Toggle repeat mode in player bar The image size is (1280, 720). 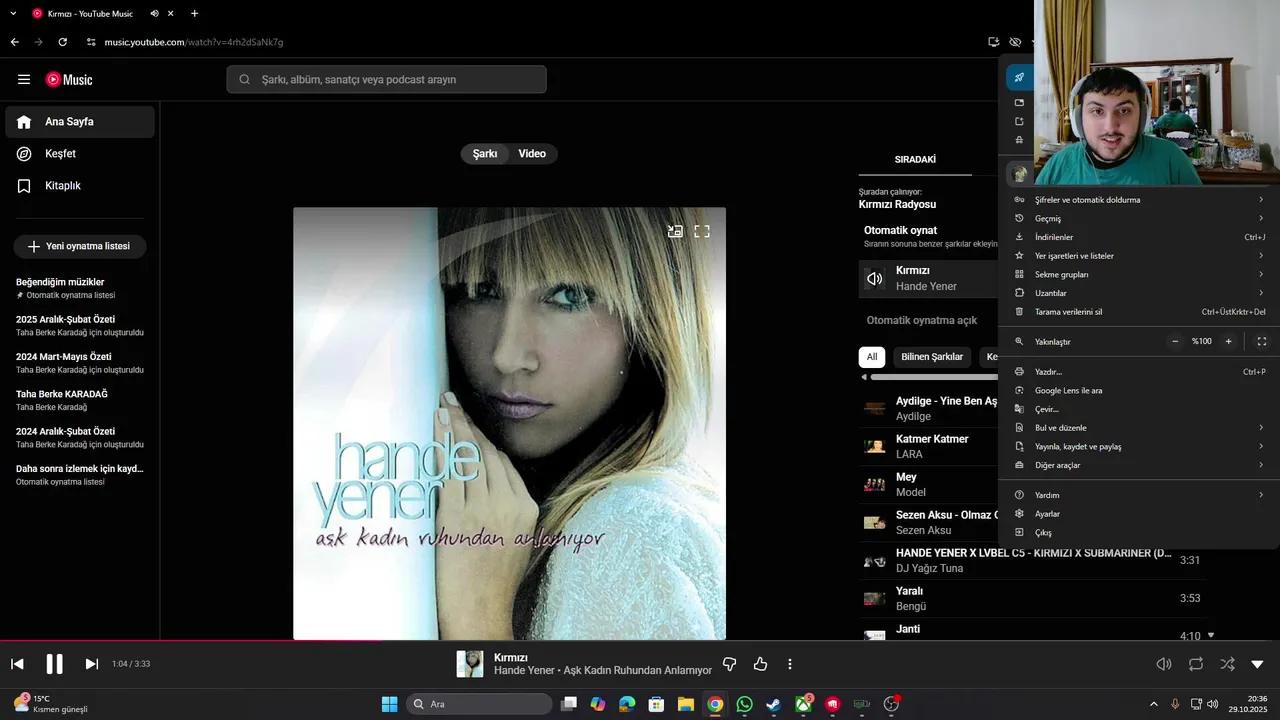[x=1196, y=664]
